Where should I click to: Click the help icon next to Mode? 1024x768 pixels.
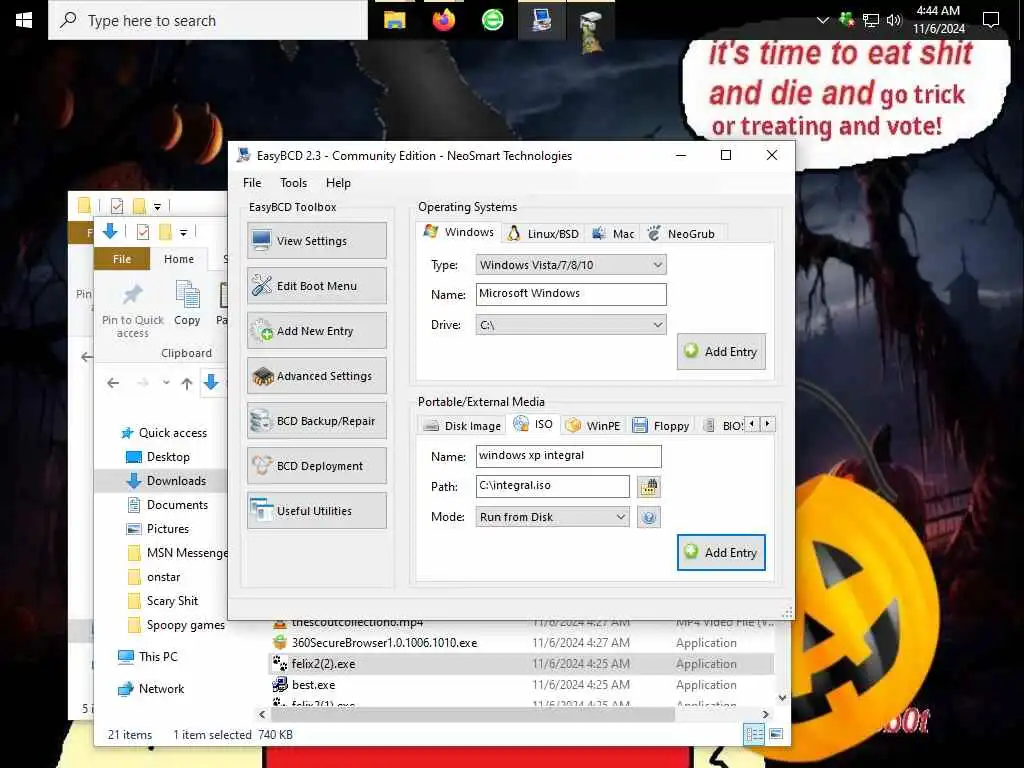(648, 517)
